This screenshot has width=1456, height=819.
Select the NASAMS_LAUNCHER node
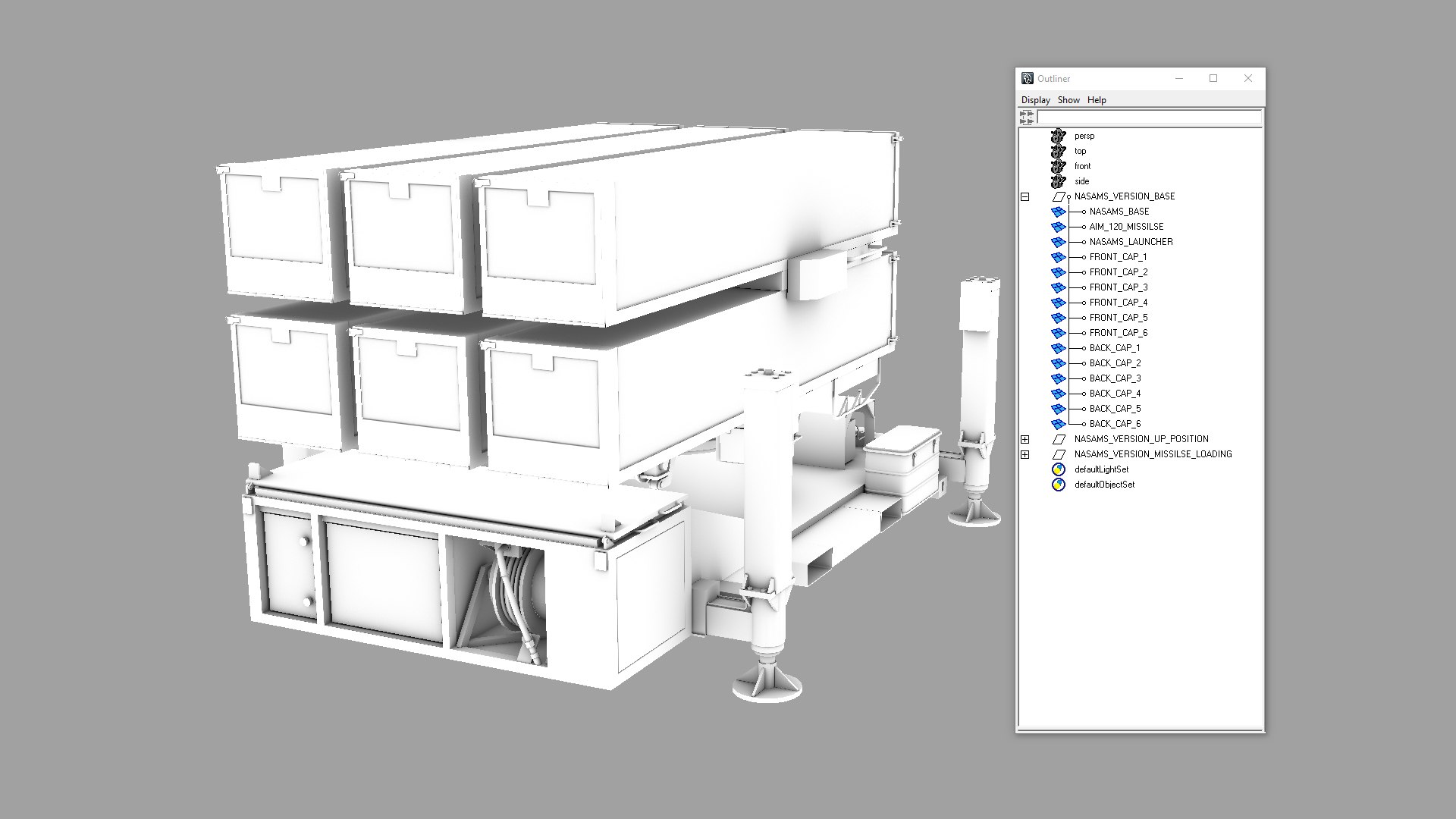pyautogui.click(x=1131, y=242)
